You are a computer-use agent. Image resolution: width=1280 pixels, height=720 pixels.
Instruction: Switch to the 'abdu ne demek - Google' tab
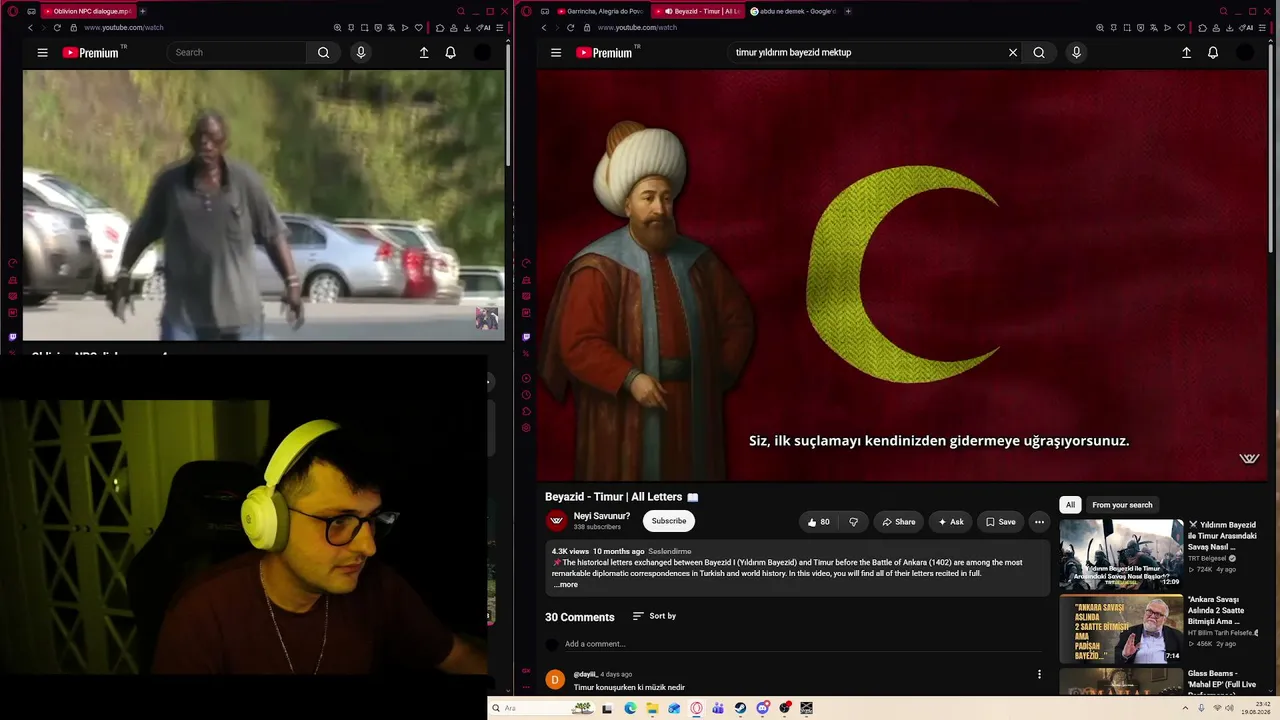coord(792,11)
